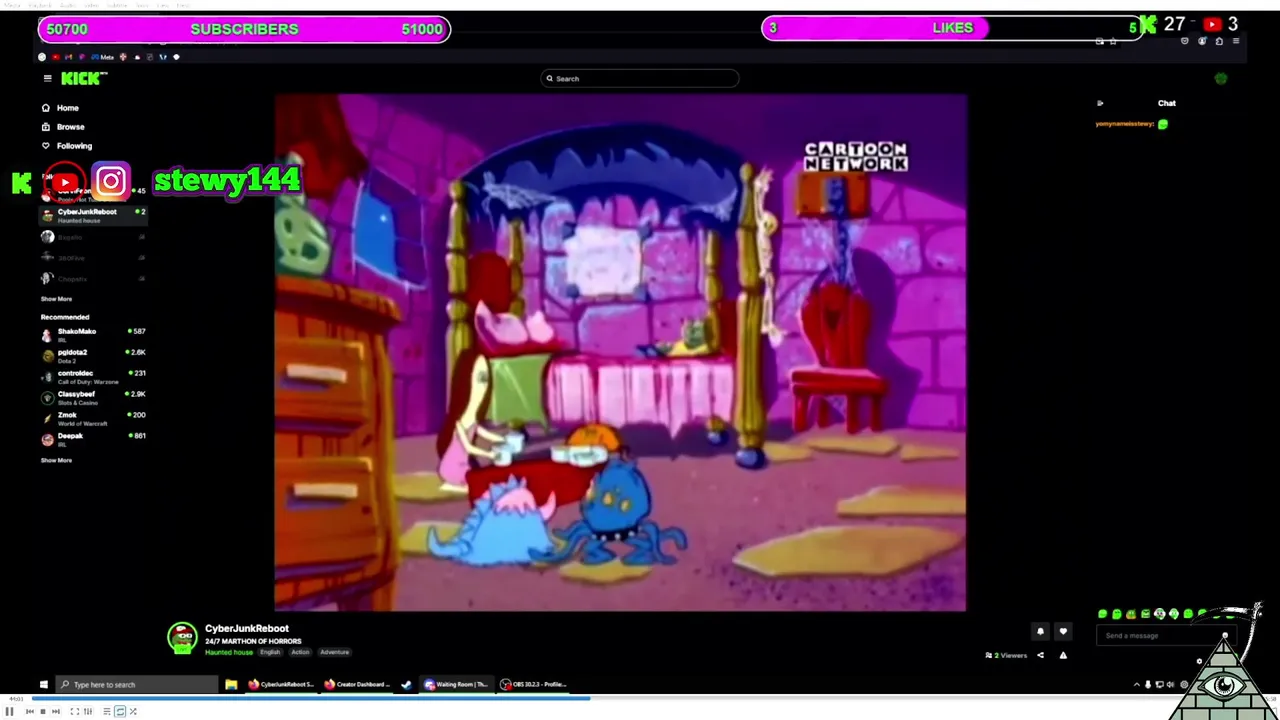This screenshot has width=1280, height=720.
Task: Switch to OBS taskbar window
Action: click(535, 685)
